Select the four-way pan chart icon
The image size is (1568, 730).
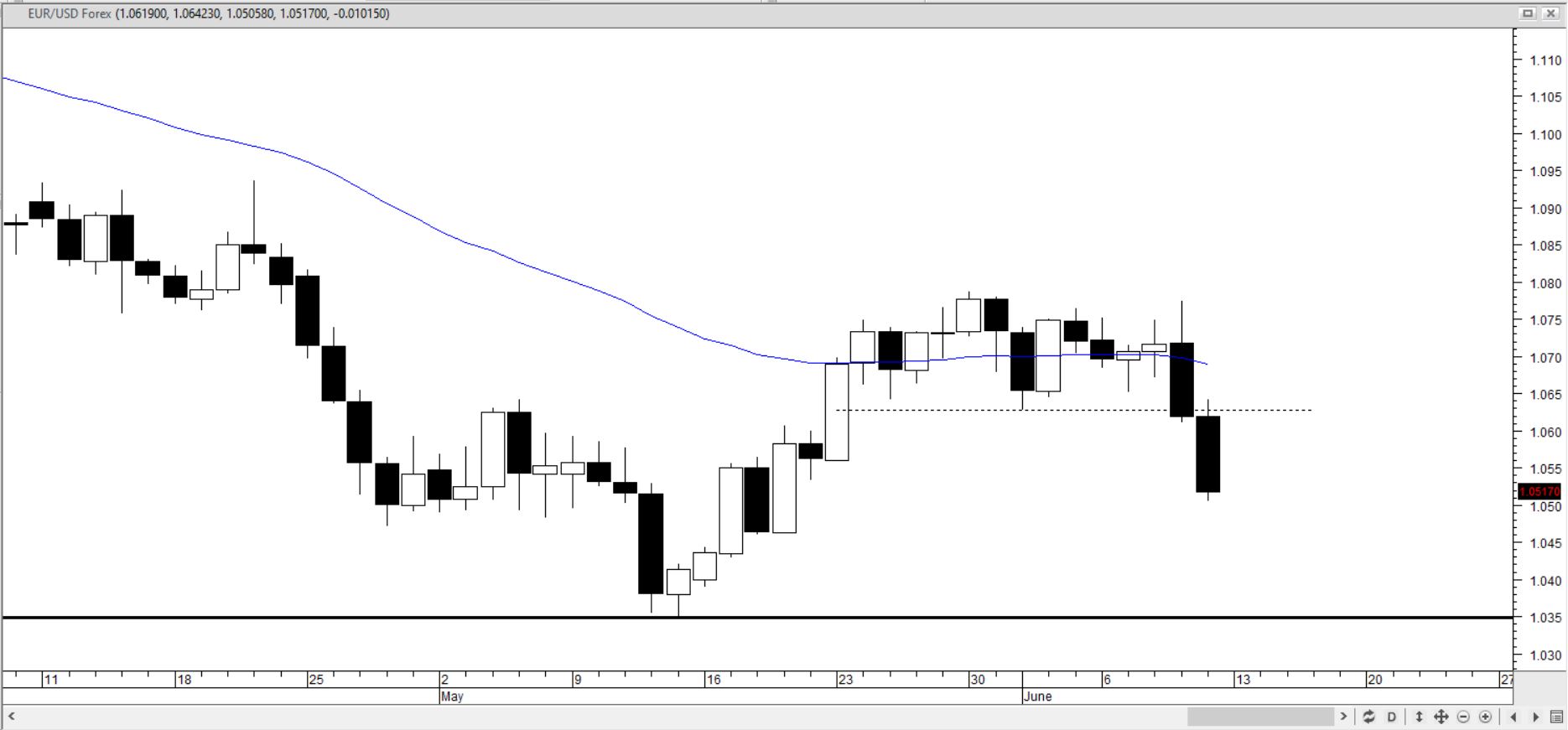point(1441,717)
